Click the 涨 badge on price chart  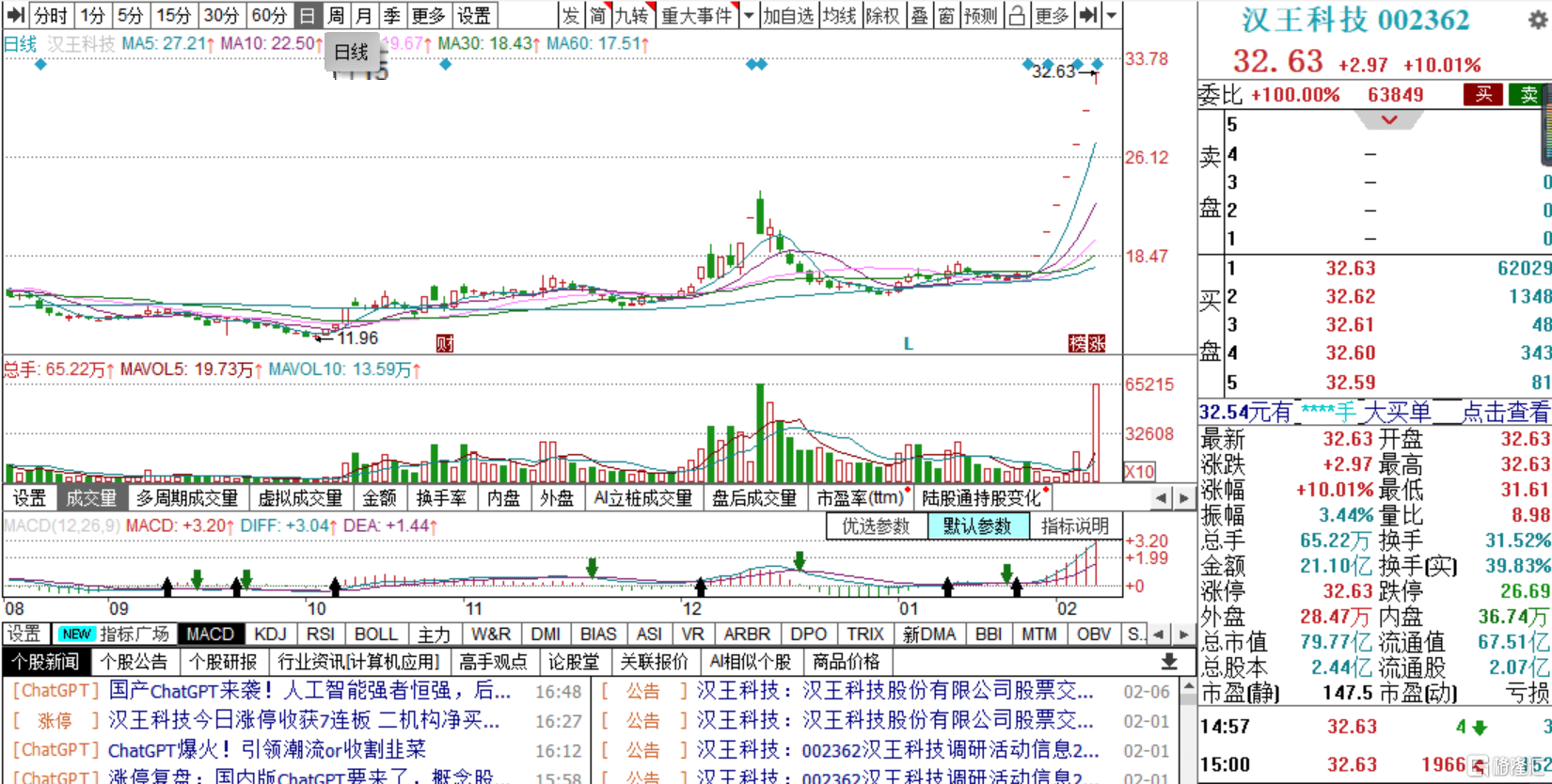(1096, 343)
